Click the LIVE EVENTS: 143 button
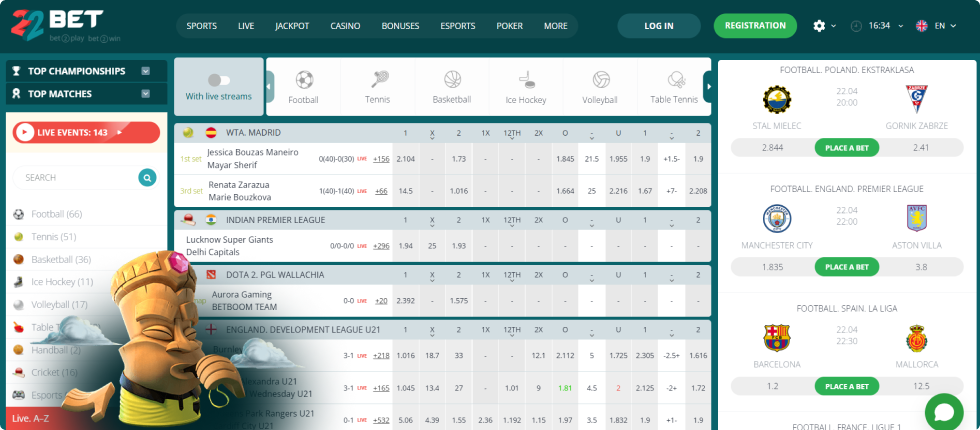Image resolution: width=980 pixels, height=430 pixels. [86, 132]
